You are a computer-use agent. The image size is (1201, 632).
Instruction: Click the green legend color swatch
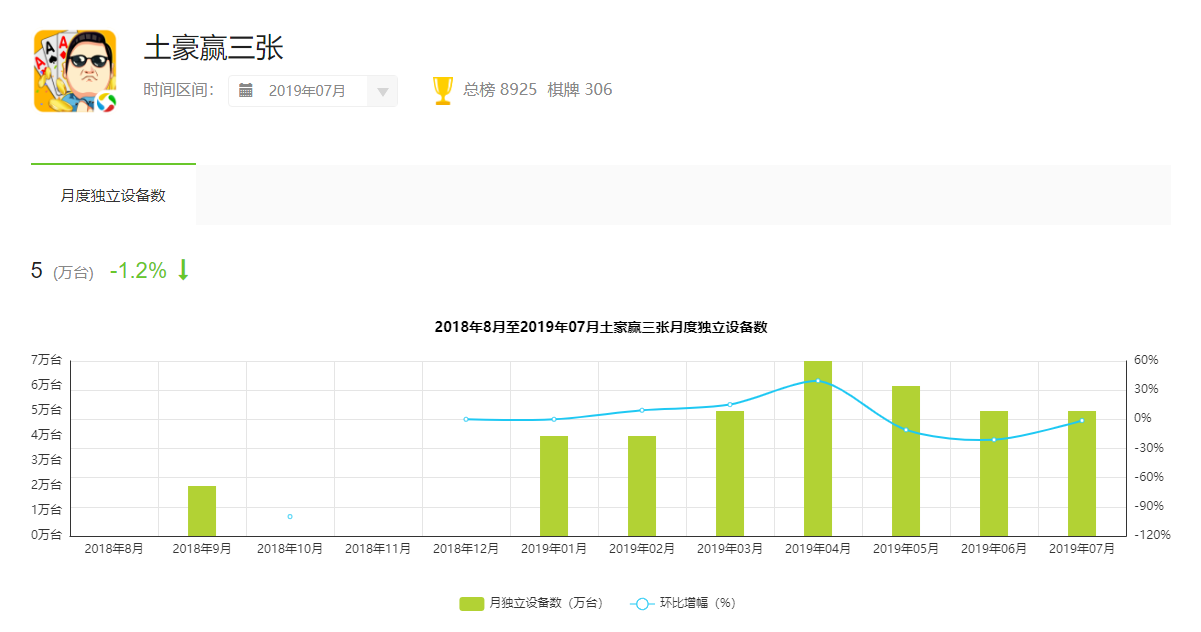(x=472, y=603)
